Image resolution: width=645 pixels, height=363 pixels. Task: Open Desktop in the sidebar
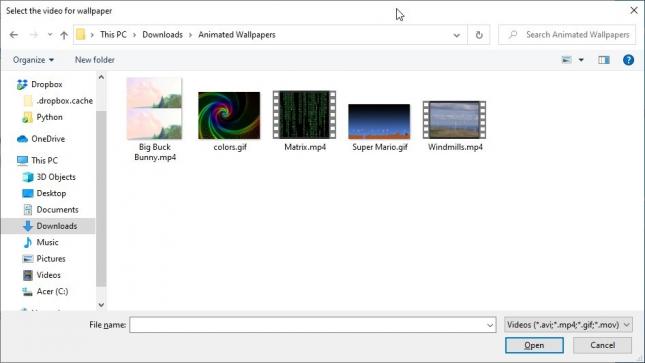click(x=51, y=193)
